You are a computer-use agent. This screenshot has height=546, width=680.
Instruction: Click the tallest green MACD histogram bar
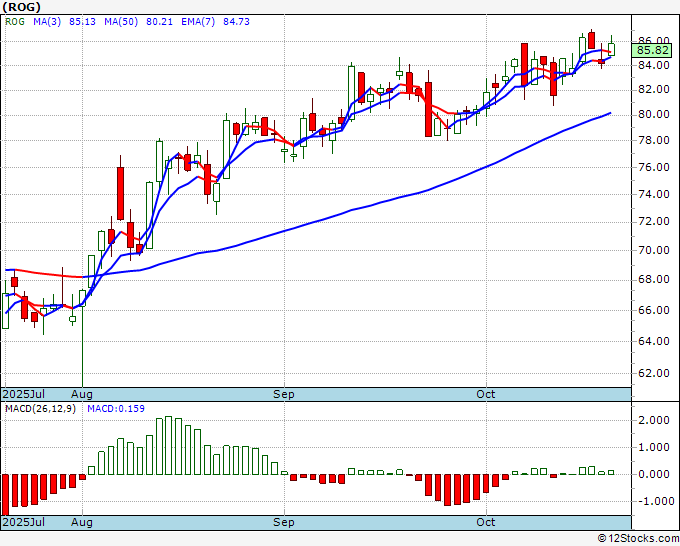(x=169, y=445)
